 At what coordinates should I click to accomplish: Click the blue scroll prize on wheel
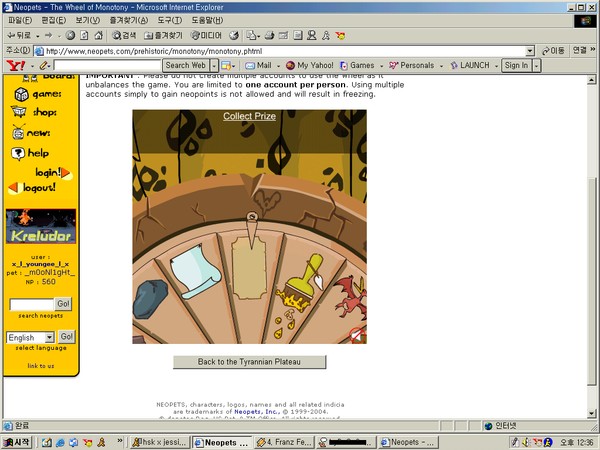pyautogui.click(x=195, y=272)
